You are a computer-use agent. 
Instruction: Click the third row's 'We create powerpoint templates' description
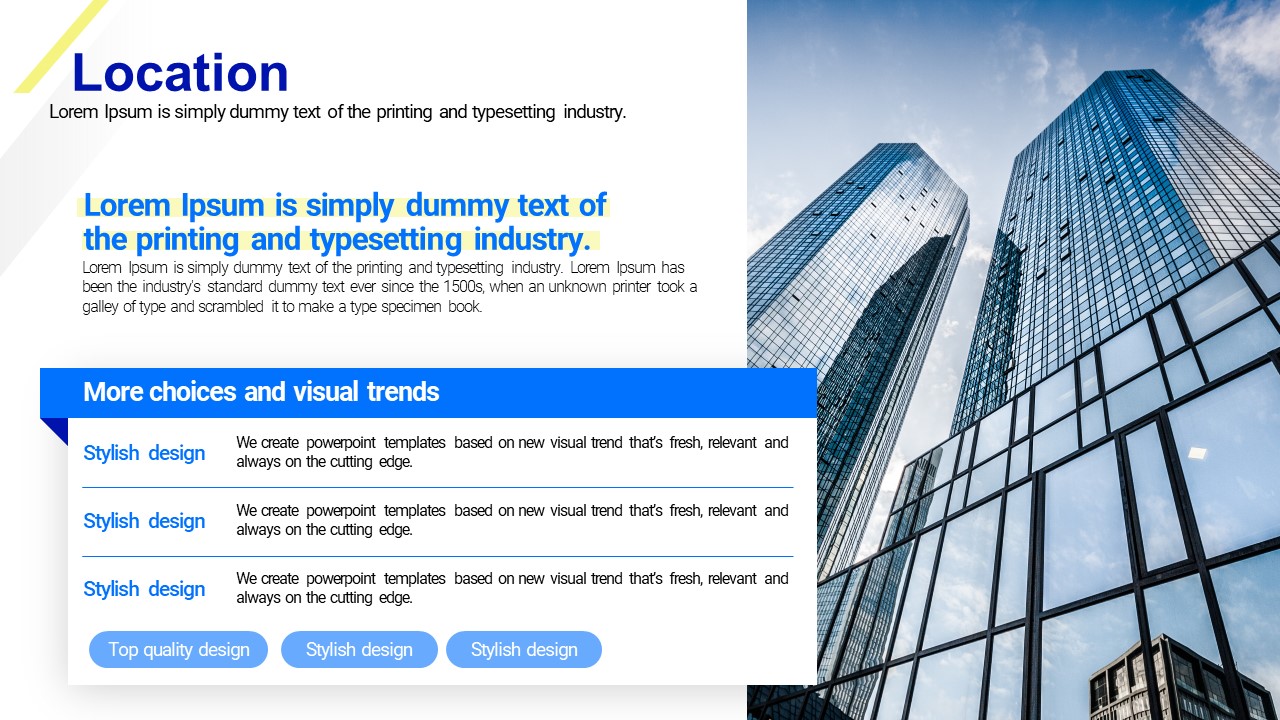[x=512, y=588]
